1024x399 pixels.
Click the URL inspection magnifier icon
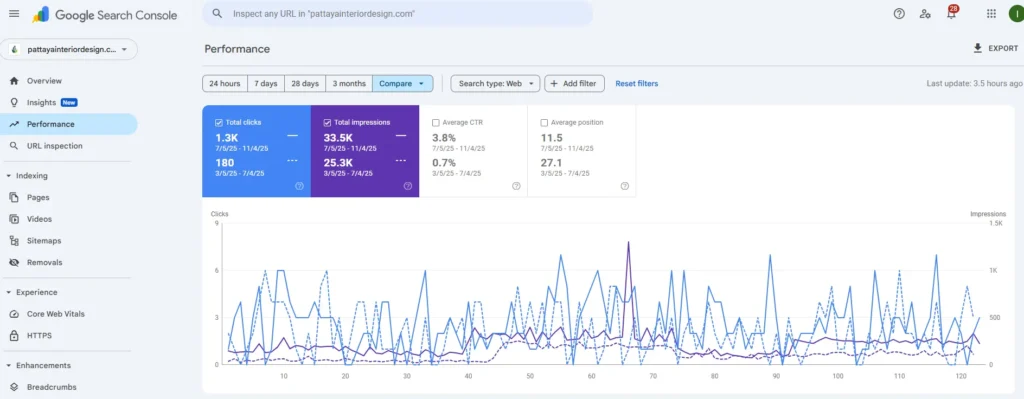tap(14, 146)
